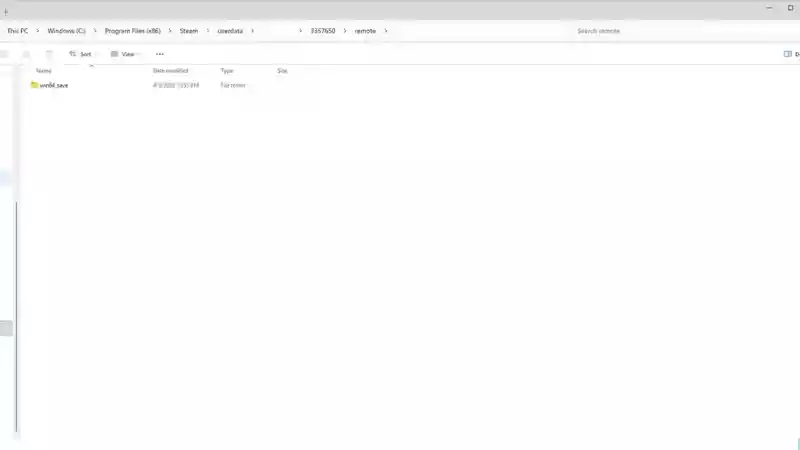
Task: Go to Windows (C:) breadcrumb
Action: 66,31
